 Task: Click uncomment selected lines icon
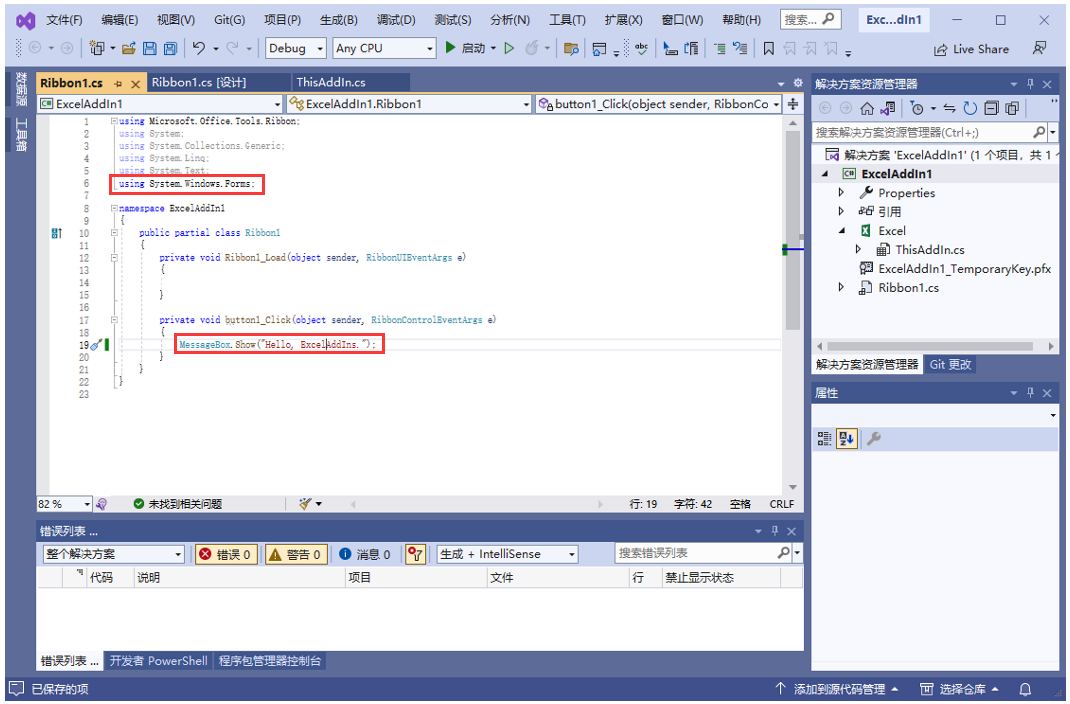pyautogui.click(x=740, y=48)
